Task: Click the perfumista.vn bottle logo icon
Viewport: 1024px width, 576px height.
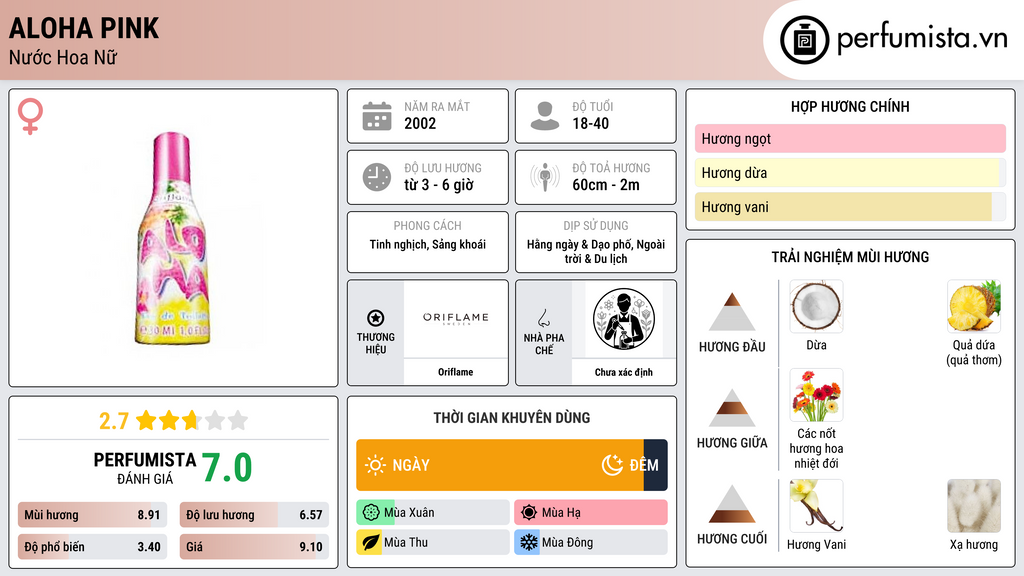Action: coord(804,40)
